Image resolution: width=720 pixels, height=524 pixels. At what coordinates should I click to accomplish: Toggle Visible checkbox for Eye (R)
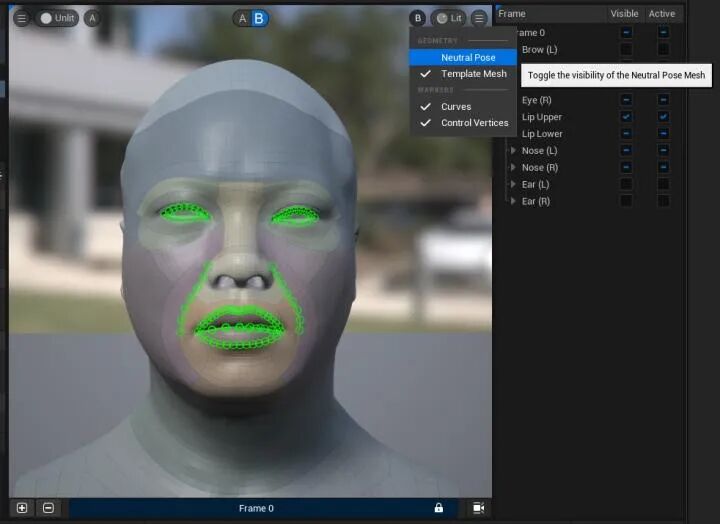pos(626,100)
